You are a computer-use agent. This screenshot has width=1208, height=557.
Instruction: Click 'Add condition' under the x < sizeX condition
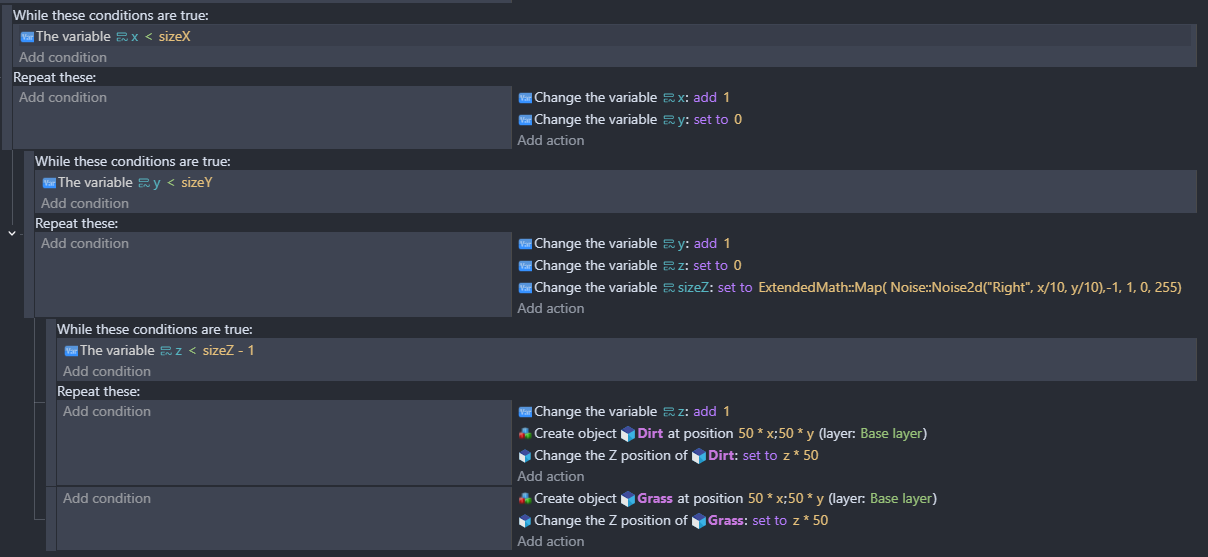coord(62,58)
